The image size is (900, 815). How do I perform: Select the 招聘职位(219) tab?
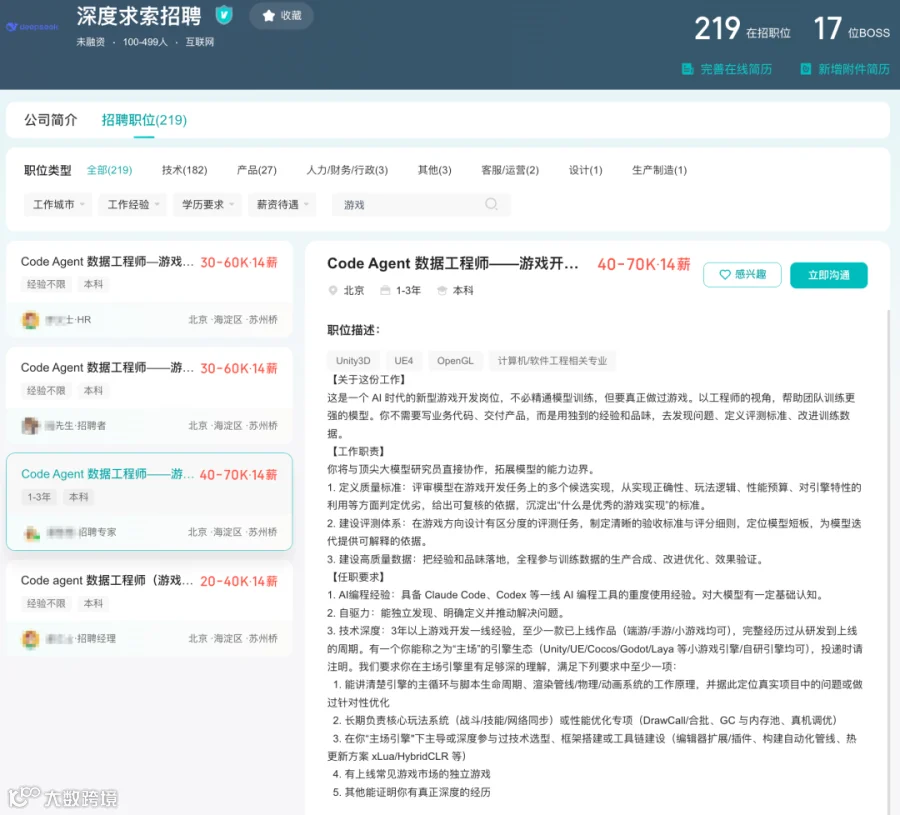(x=144, y=120)
